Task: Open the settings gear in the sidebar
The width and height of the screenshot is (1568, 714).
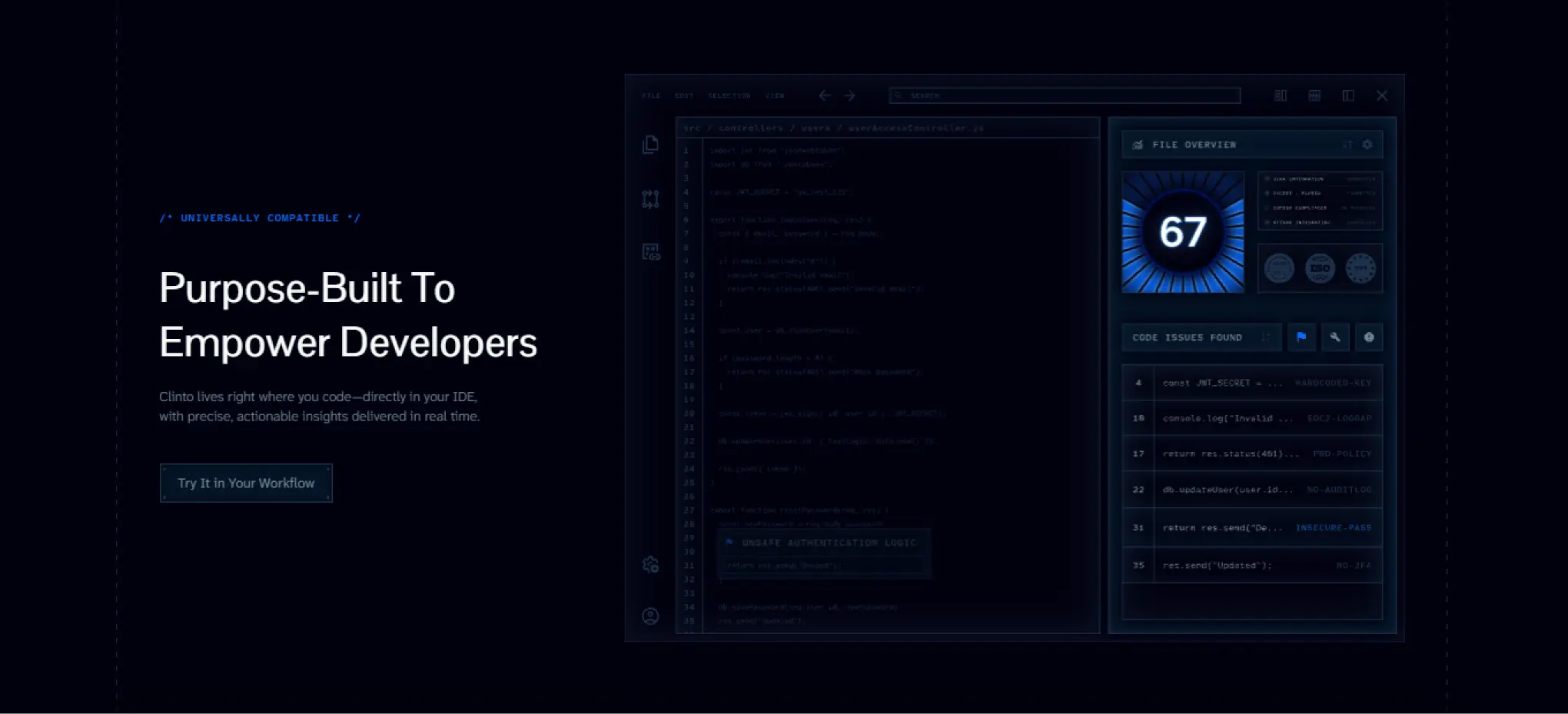Action: click(650, 565)
